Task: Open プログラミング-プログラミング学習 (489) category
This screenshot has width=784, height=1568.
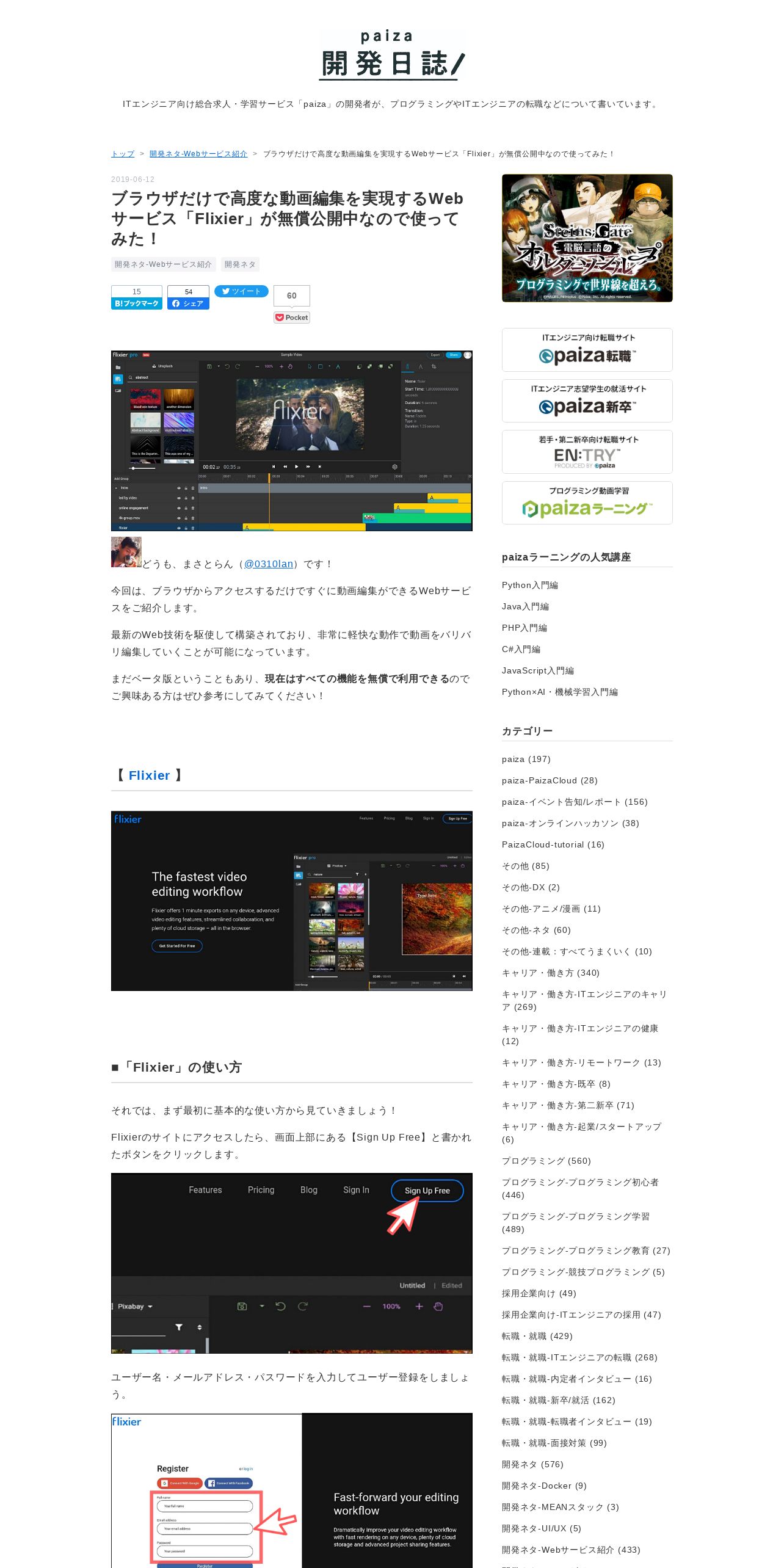Action: point(576,1223)
